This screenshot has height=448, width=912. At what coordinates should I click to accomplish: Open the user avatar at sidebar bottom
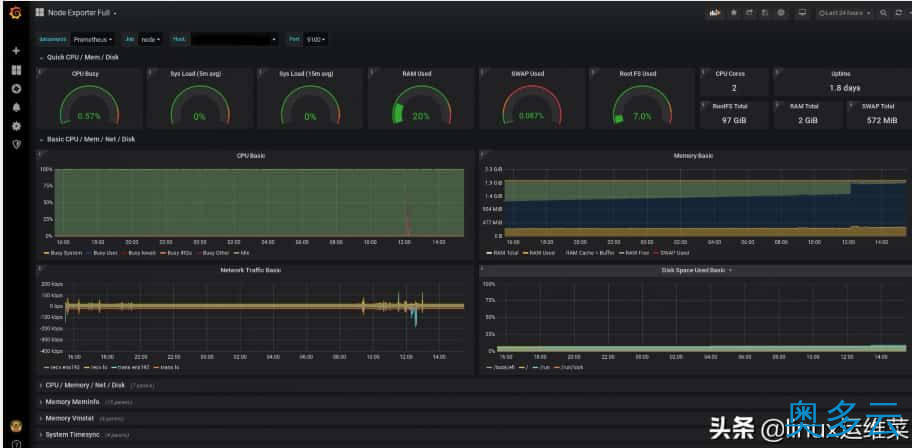point(16,426)
